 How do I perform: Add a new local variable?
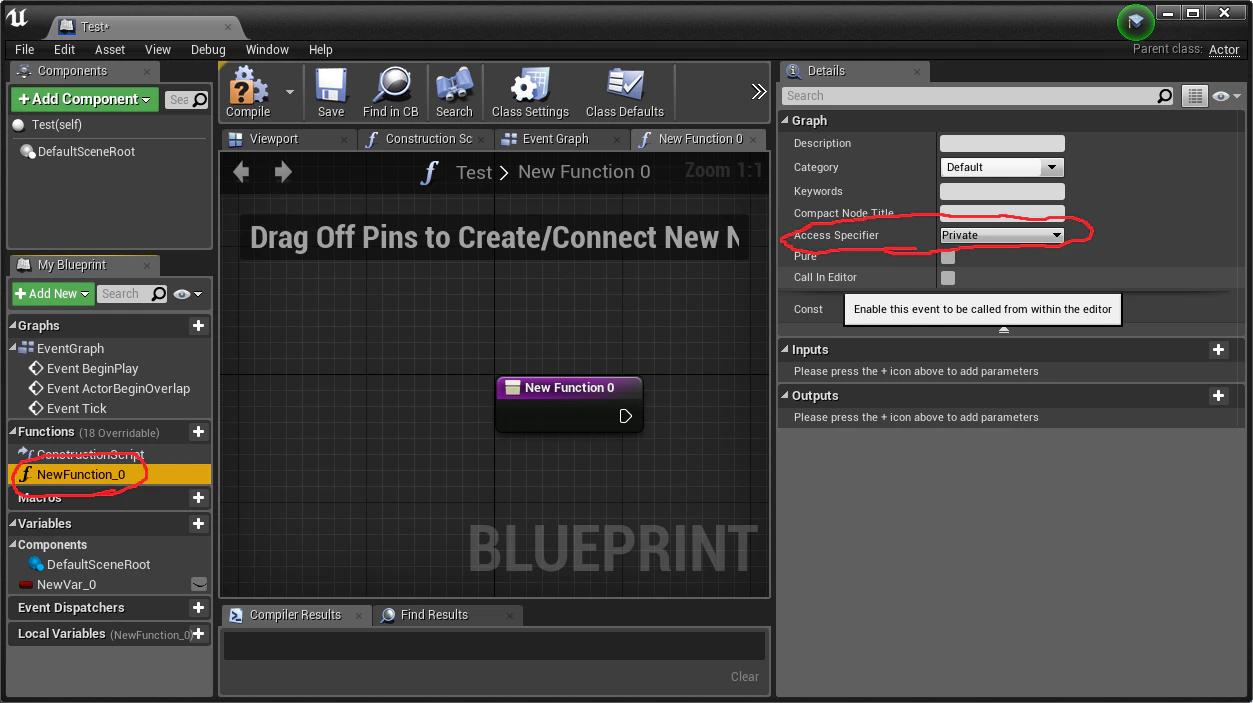coord(198,634)
